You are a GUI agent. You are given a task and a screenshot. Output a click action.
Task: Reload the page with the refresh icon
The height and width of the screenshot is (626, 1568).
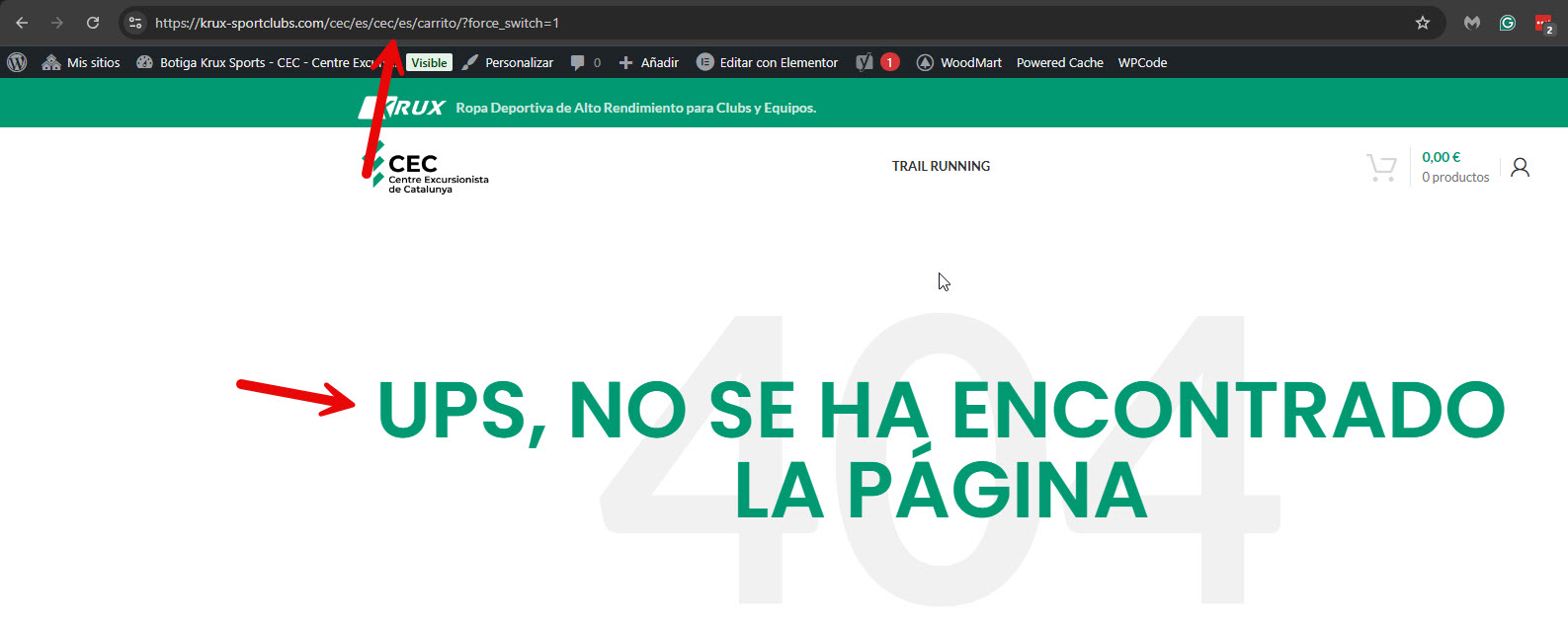click(x=93, y=23)
